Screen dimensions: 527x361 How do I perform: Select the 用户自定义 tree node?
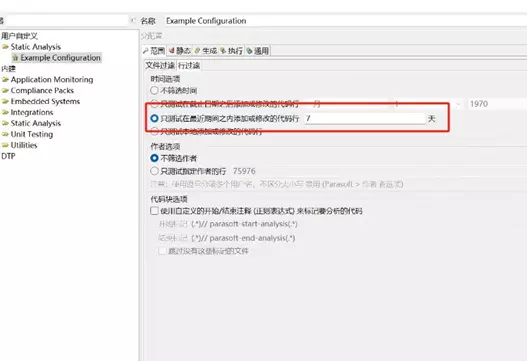click(19, 36)
